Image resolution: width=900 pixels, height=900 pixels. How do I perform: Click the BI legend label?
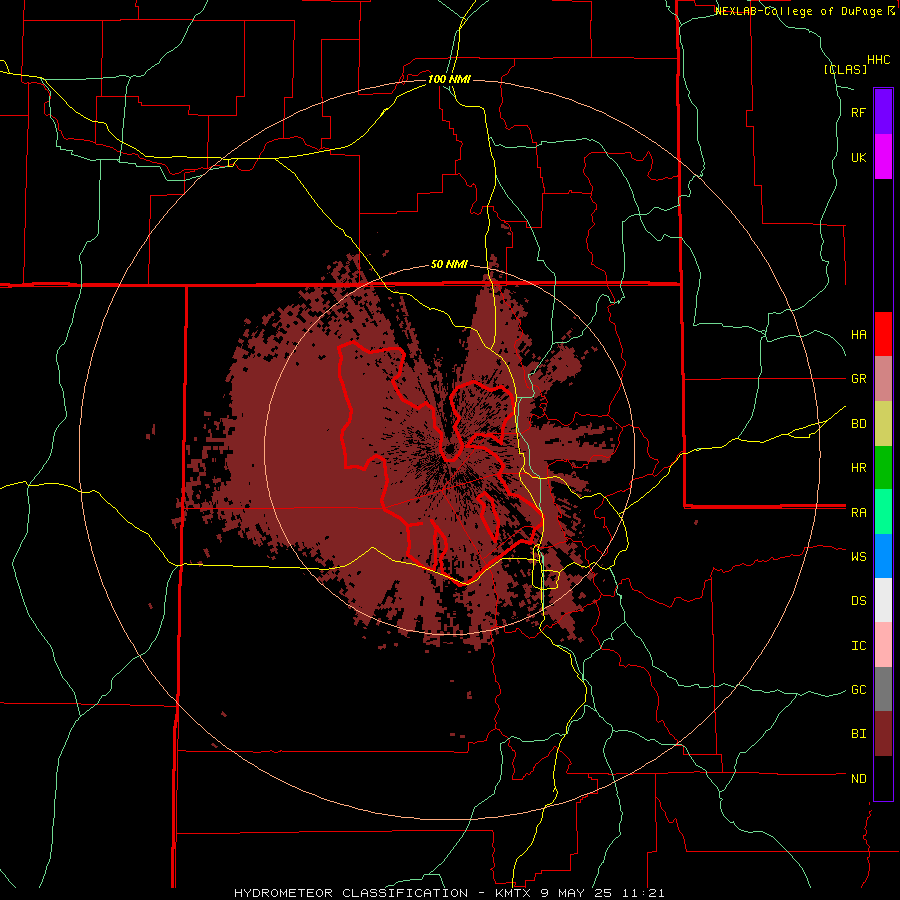click(x=859, y=734)
